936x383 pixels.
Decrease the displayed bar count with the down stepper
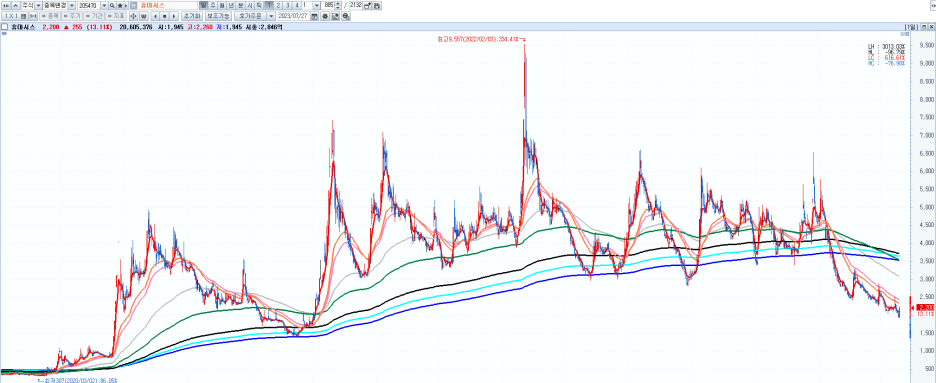coord(338,7)
